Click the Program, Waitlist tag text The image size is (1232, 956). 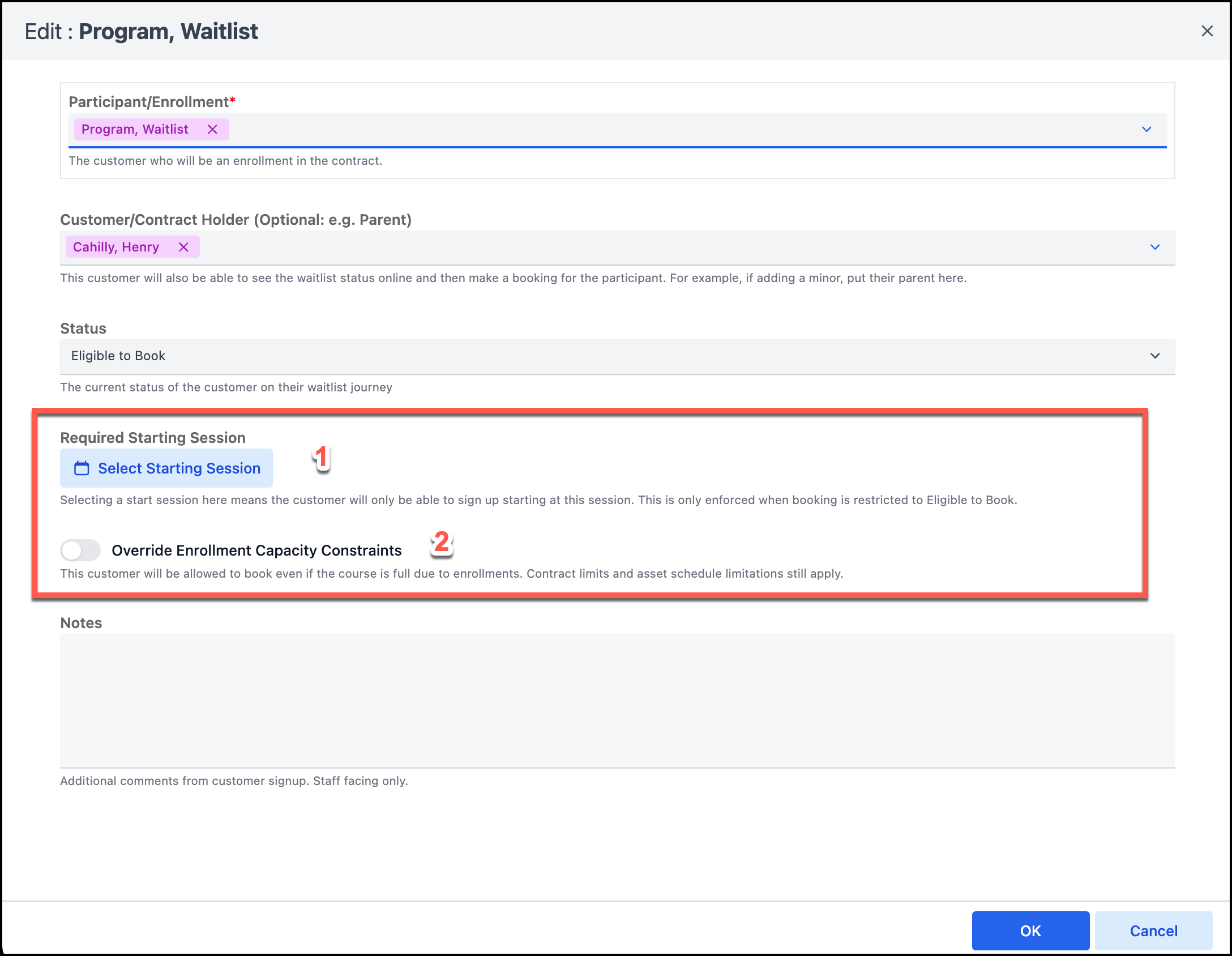tap(135, 130)
